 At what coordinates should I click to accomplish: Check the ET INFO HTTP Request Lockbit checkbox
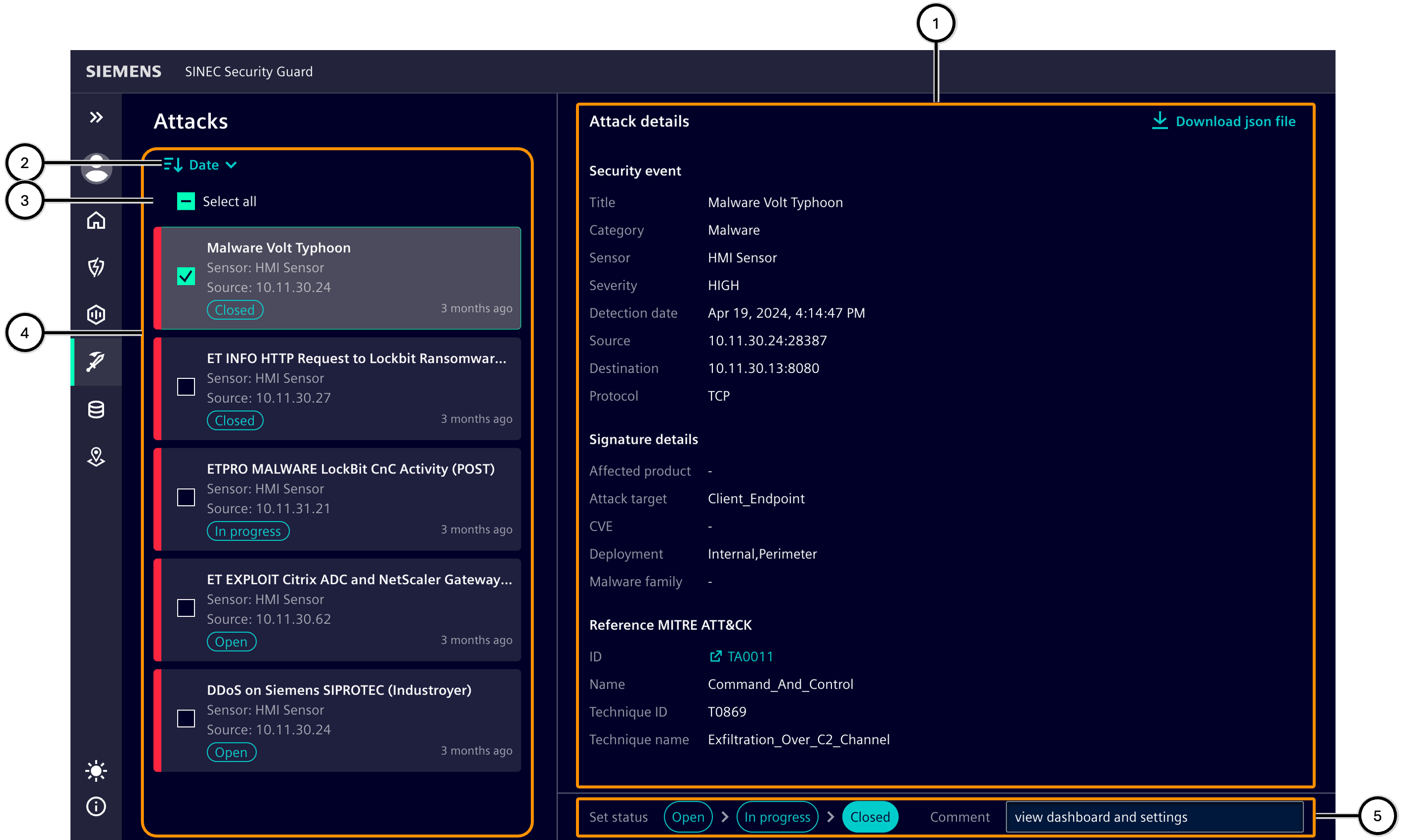(186, 387)
